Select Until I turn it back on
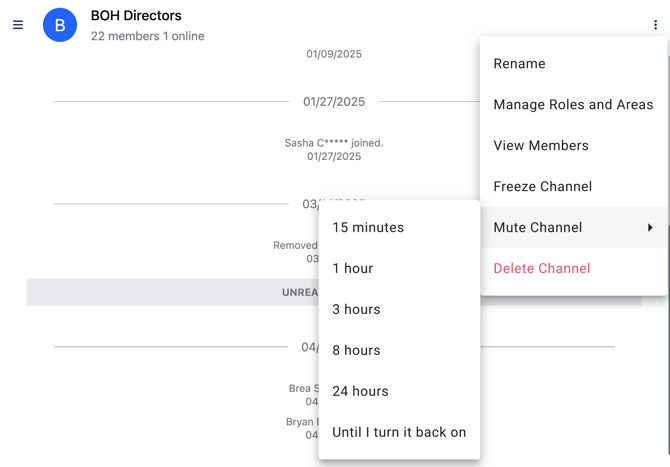The width and height of the screenshot is (670, 467). point(399,433)
